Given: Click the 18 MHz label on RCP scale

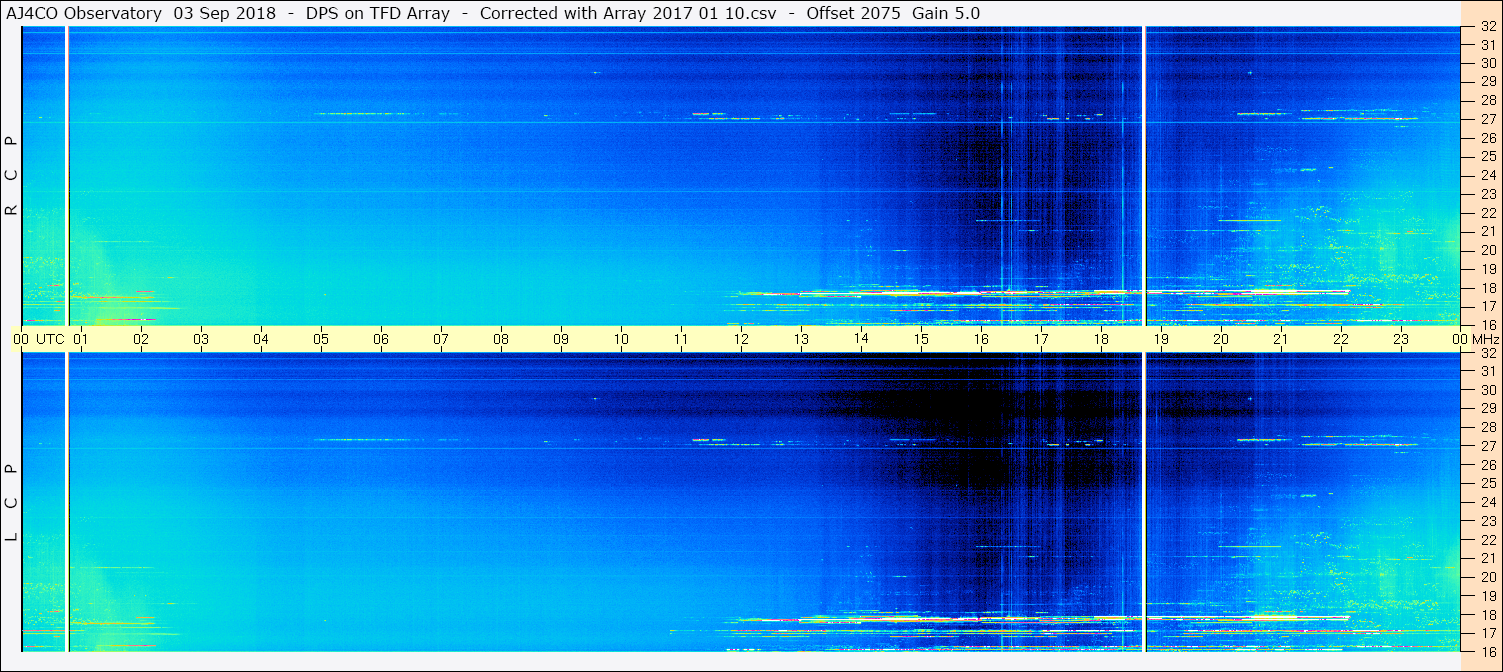Looking at the screenshot, I should tap(1487, 287).
